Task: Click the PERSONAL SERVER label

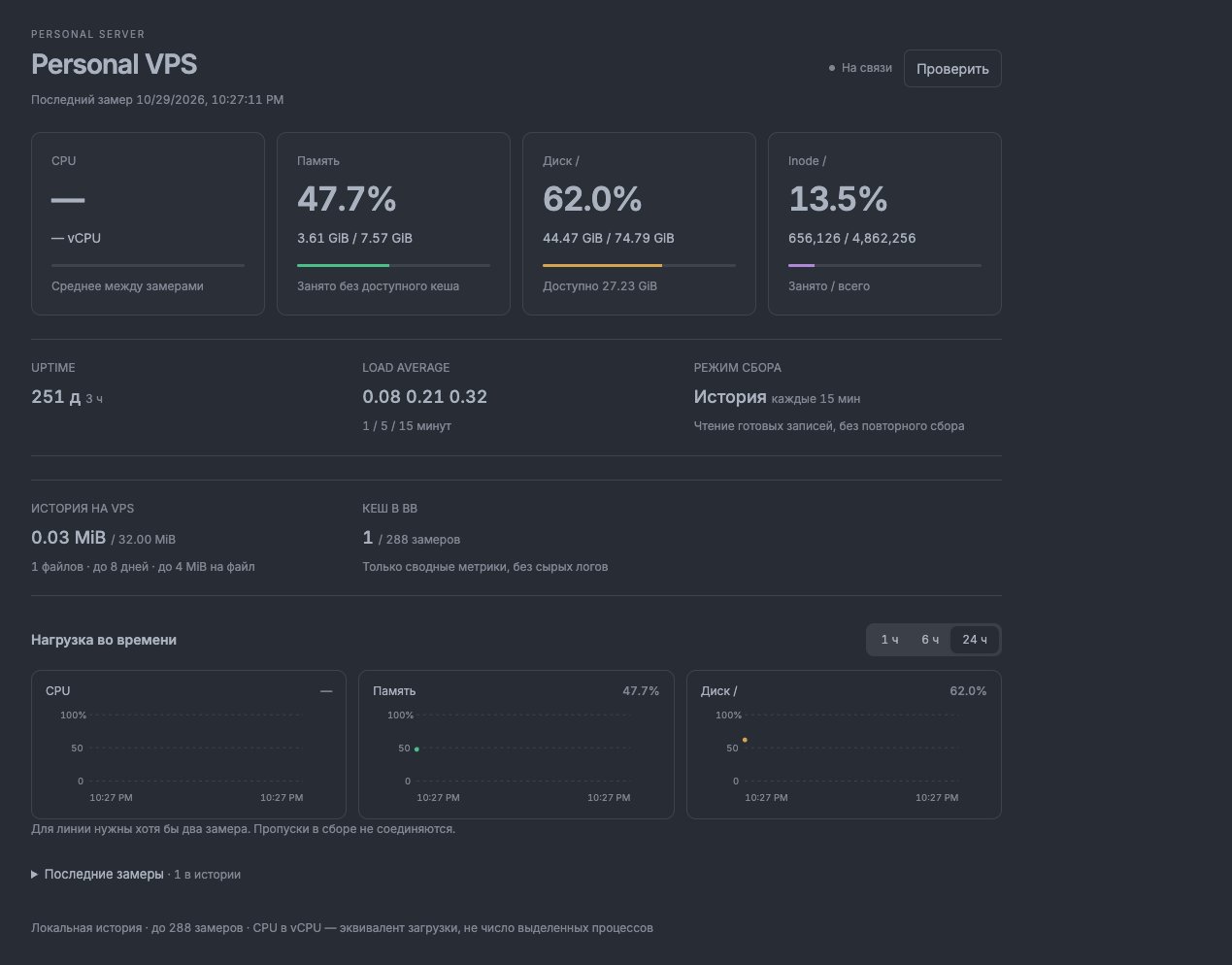Action: [x=87, y=34]
